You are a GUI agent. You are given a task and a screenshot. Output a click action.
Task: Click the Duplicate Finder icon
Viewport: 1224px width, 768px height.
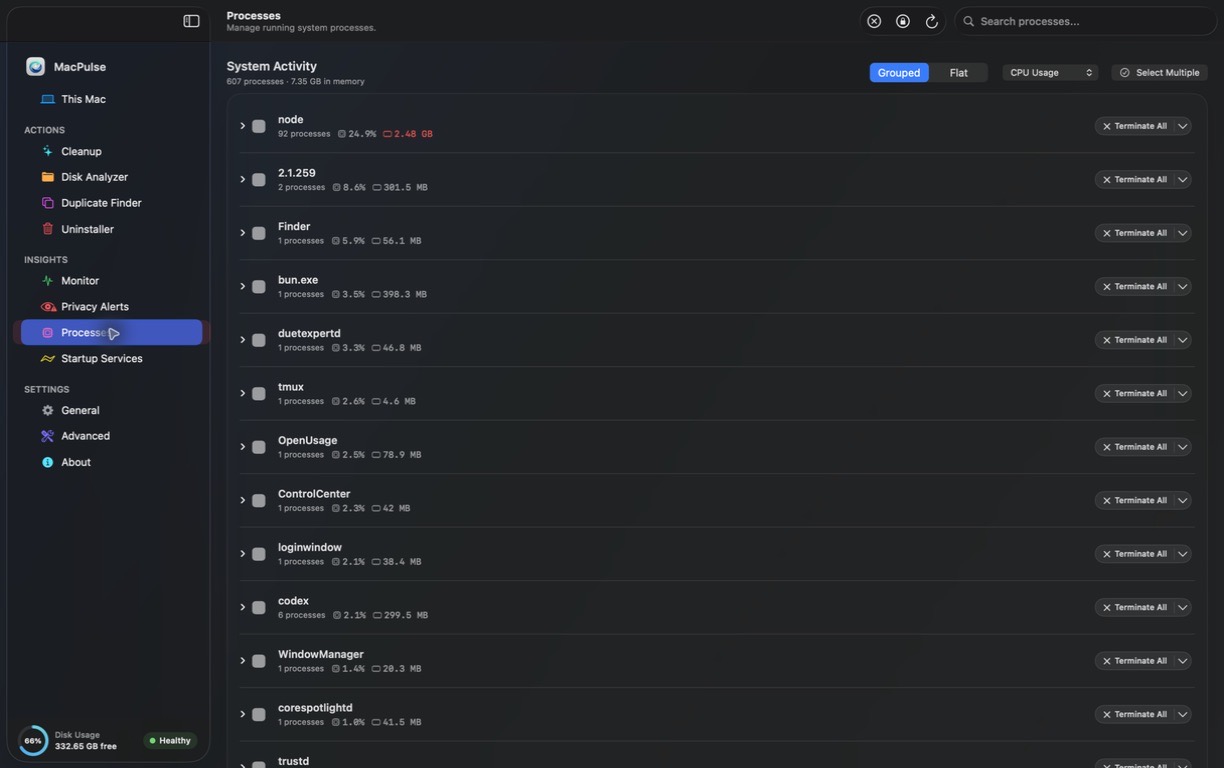coord(47,203)
